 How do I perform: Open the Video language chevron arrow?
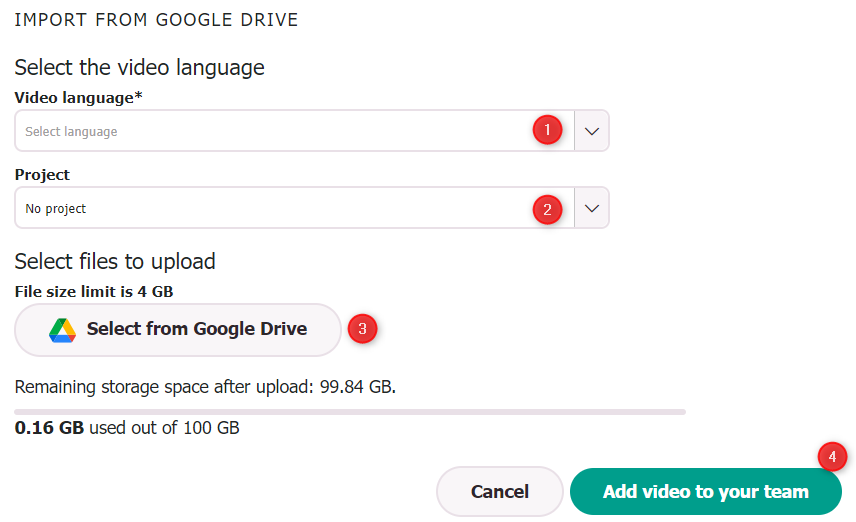(592, 131)
